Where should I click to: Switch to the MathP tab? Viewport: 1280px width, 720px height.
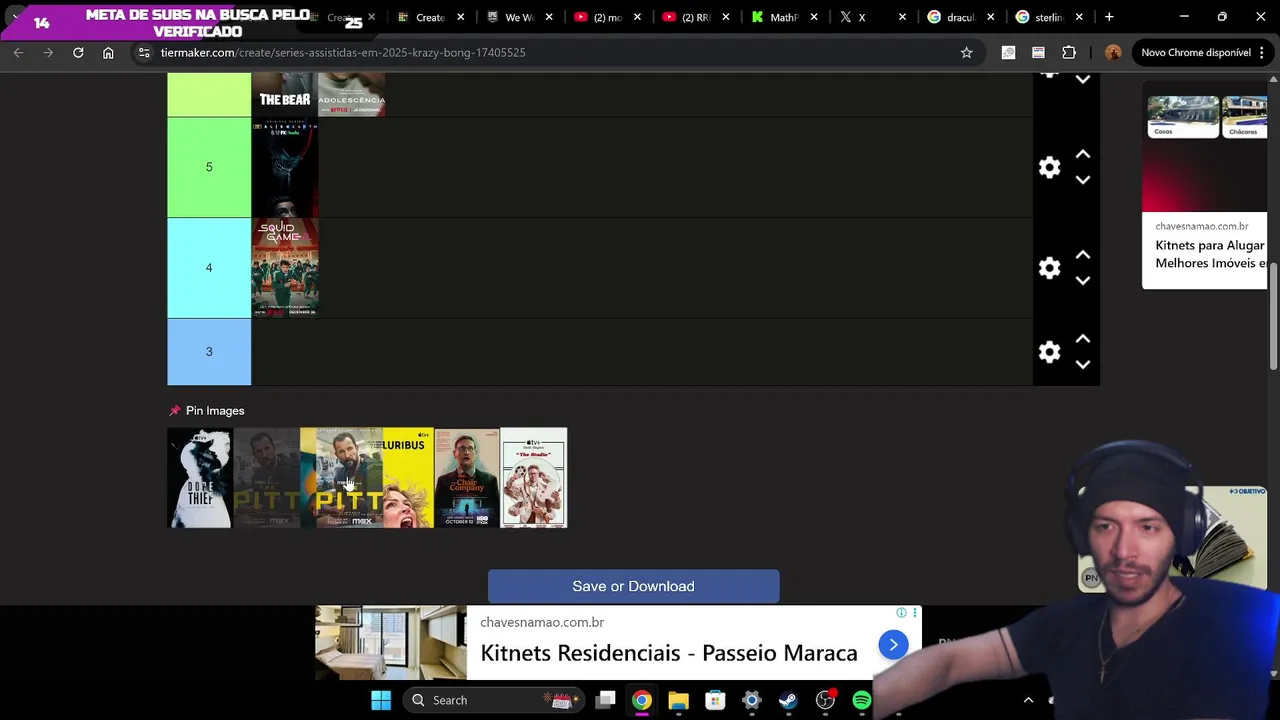pyautogui.click(x=782, y=17)
